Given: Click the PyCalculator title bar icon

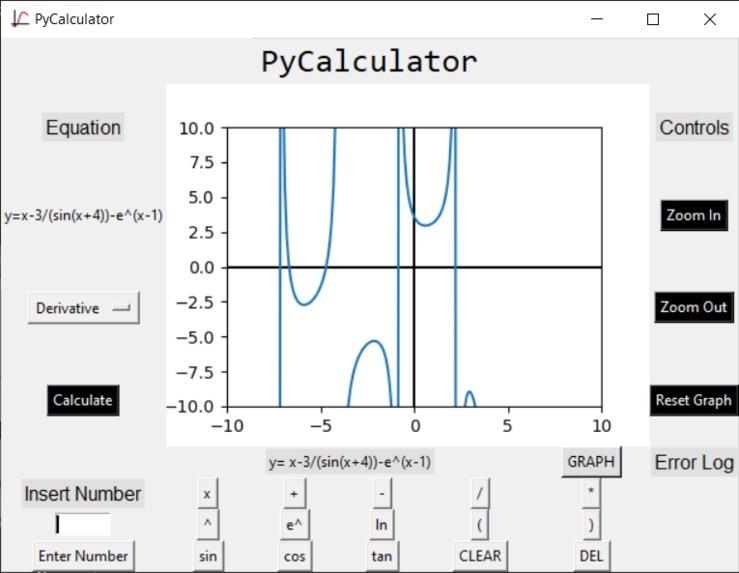Looking at the screenshot, I should click(20, 19).
